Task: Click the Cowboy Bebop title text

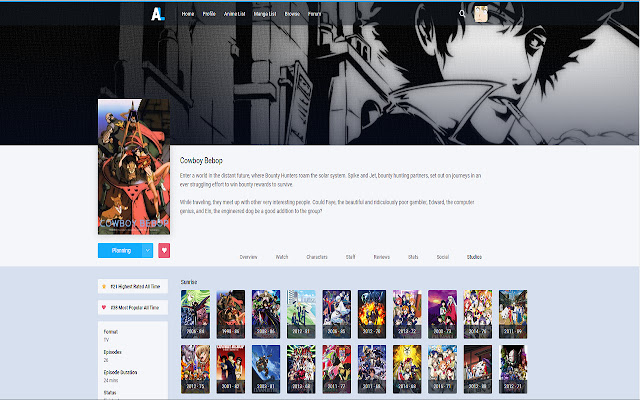Action: 201,160
